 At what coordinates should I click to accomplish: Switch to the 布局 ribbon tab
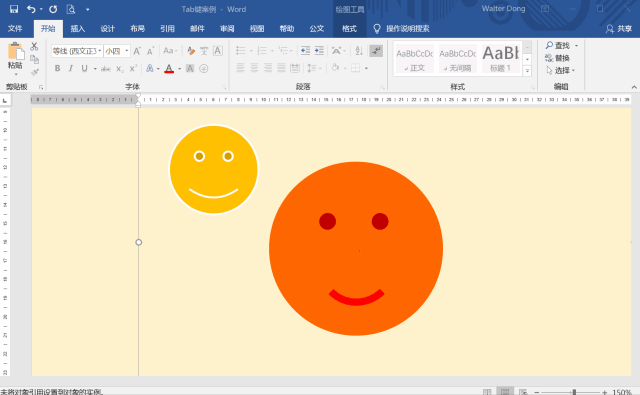coord(138,29)
